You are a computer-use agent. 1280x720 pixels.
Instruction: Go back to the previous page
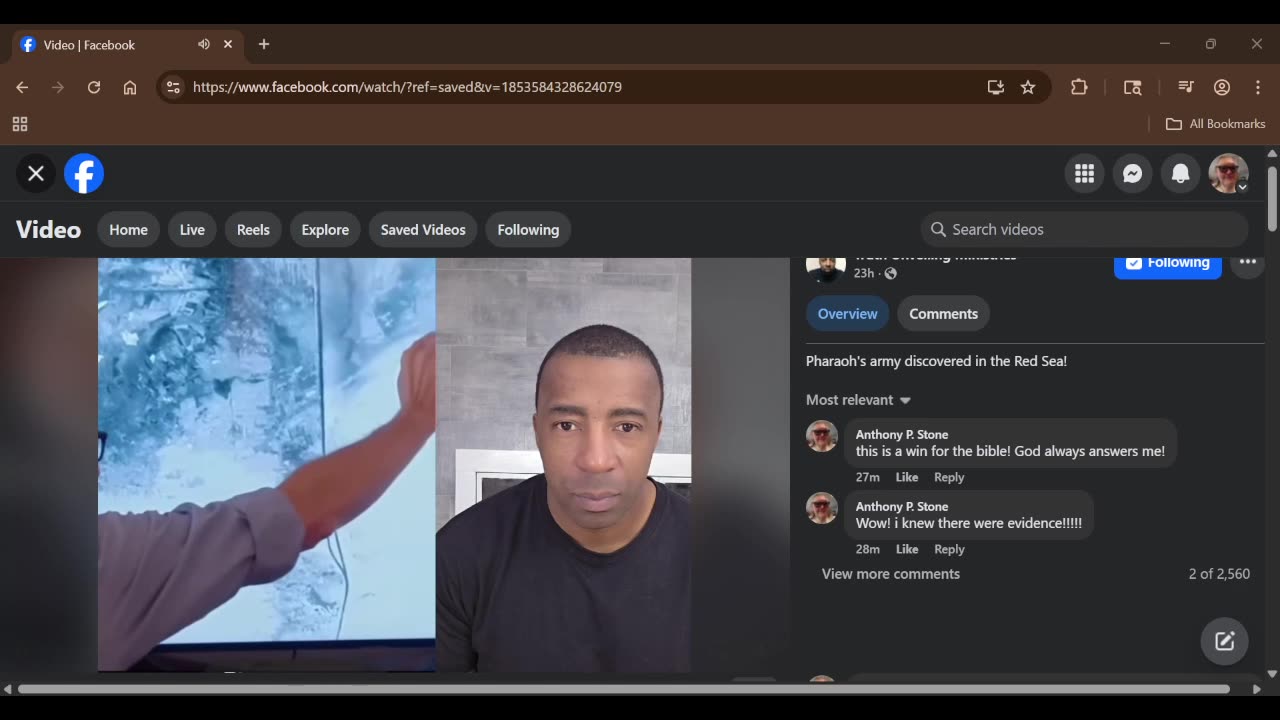point(22,87)
